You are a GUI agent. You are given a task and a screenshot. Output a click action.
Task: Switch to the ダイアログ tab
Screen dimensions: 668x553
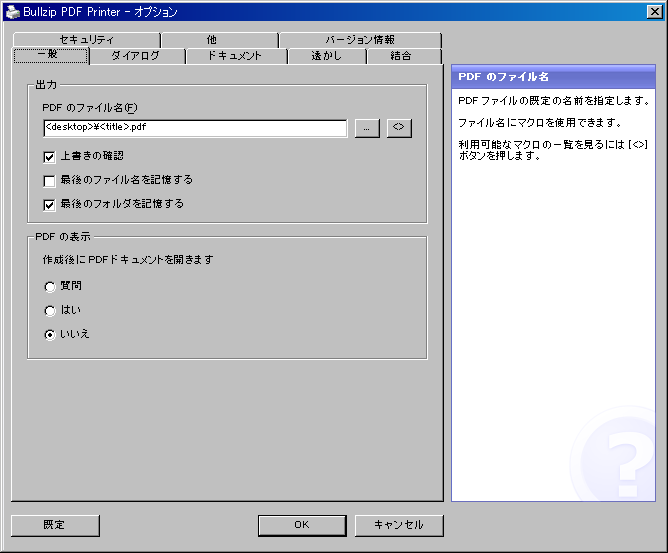[136, 56]
